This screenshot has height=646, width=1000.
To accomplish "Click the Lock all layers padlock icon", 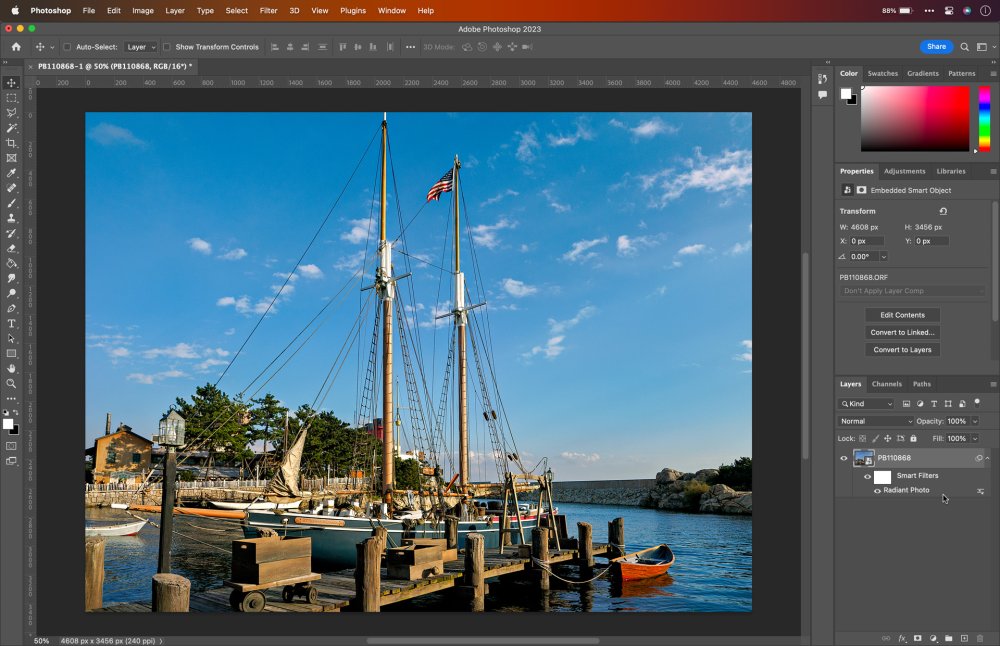I will pyautogui.click(x=913, y=438).
